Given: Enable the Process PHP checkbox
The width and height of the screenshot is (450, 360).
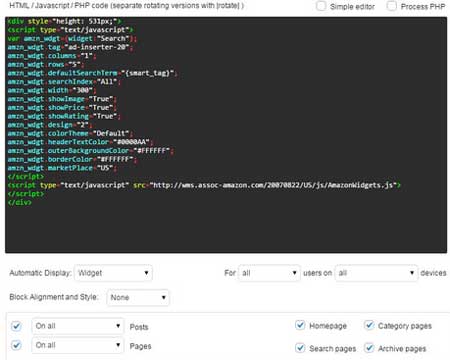Looking at the screenshot, I should pos(392,6).
